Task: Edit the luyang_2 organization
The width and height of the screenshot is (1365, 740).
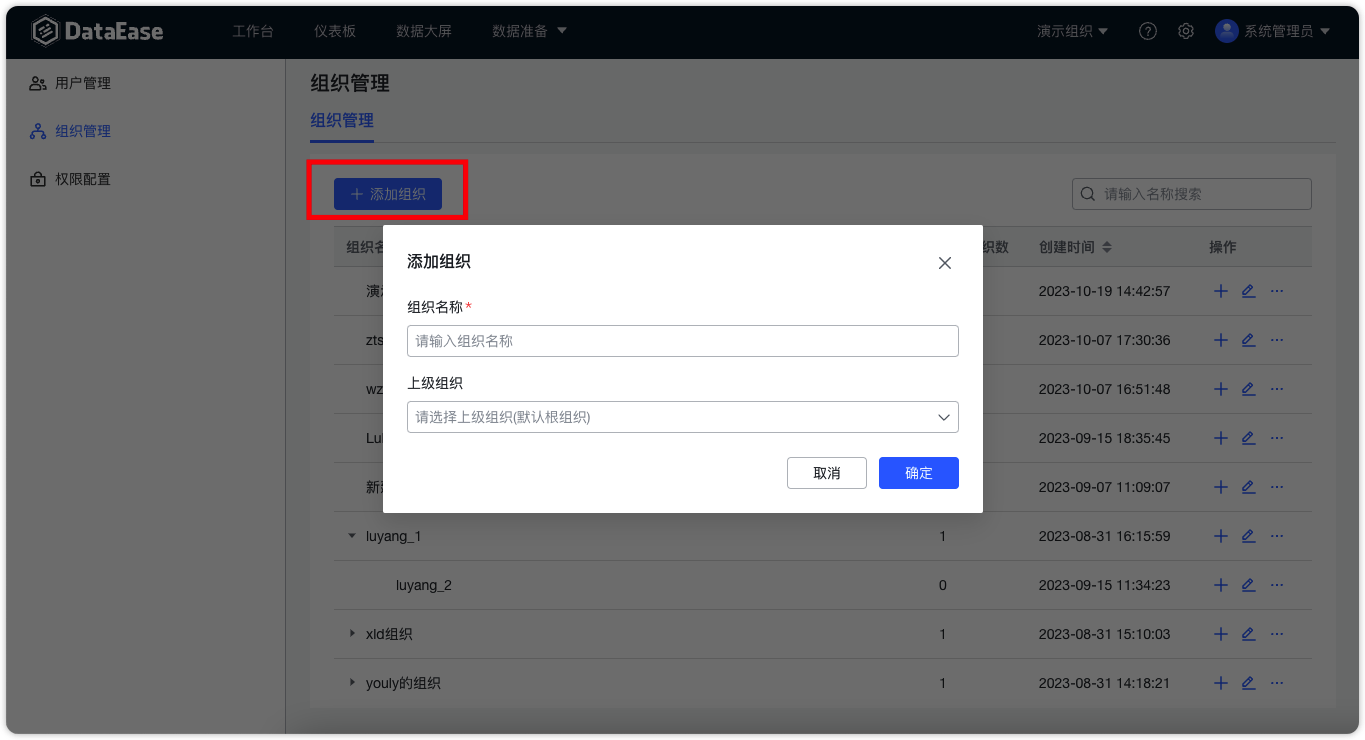Action: tap(1248, 585)
